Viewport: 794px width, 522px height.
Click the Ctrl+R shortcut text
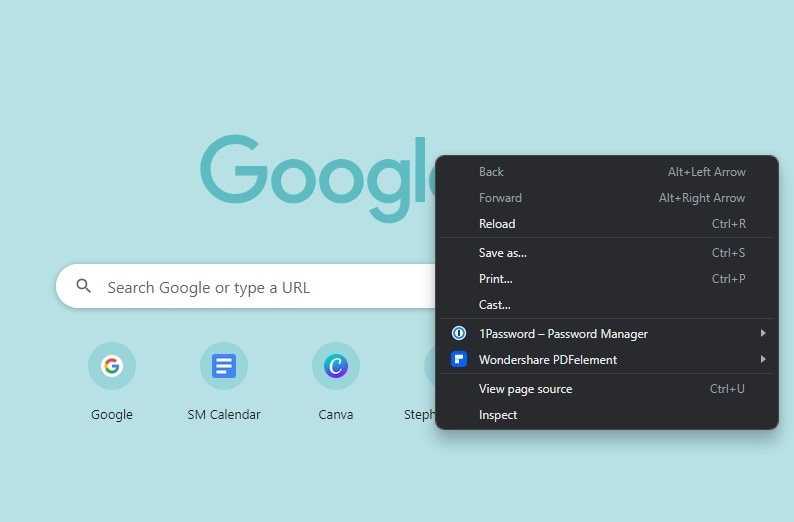click(x=729, y=224)
